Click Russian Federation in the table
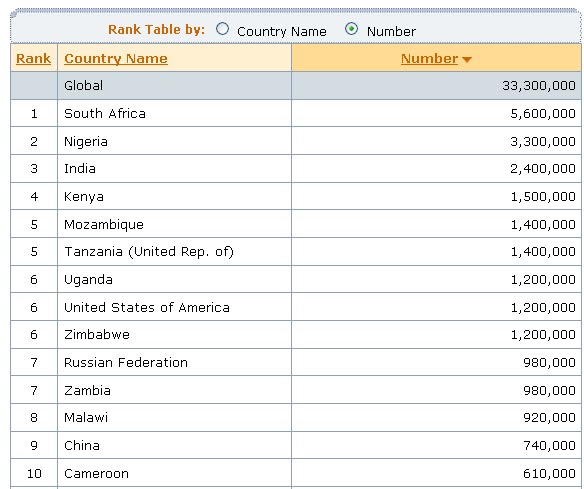The width and height of the screenshot is (584, 489). coord(126,362)
